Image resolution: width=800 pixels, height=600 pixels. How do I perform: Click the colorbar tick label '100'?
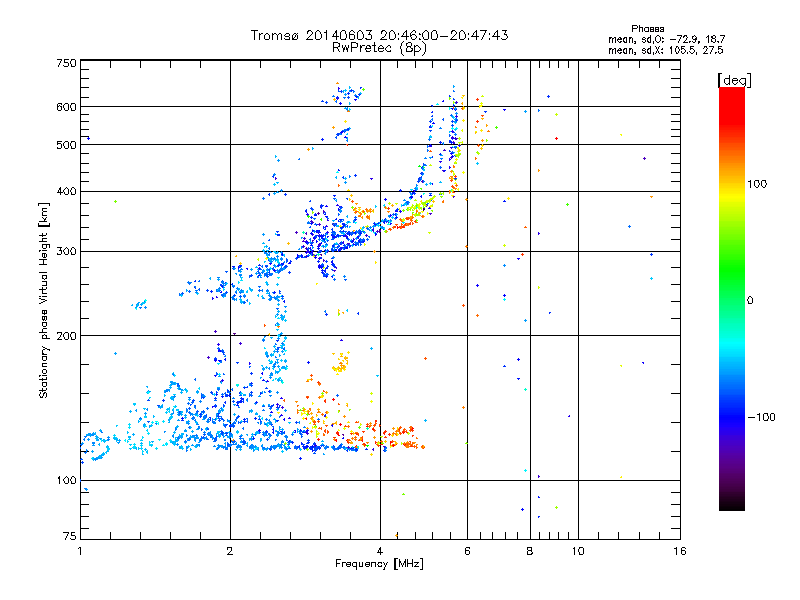pos(757,184)
